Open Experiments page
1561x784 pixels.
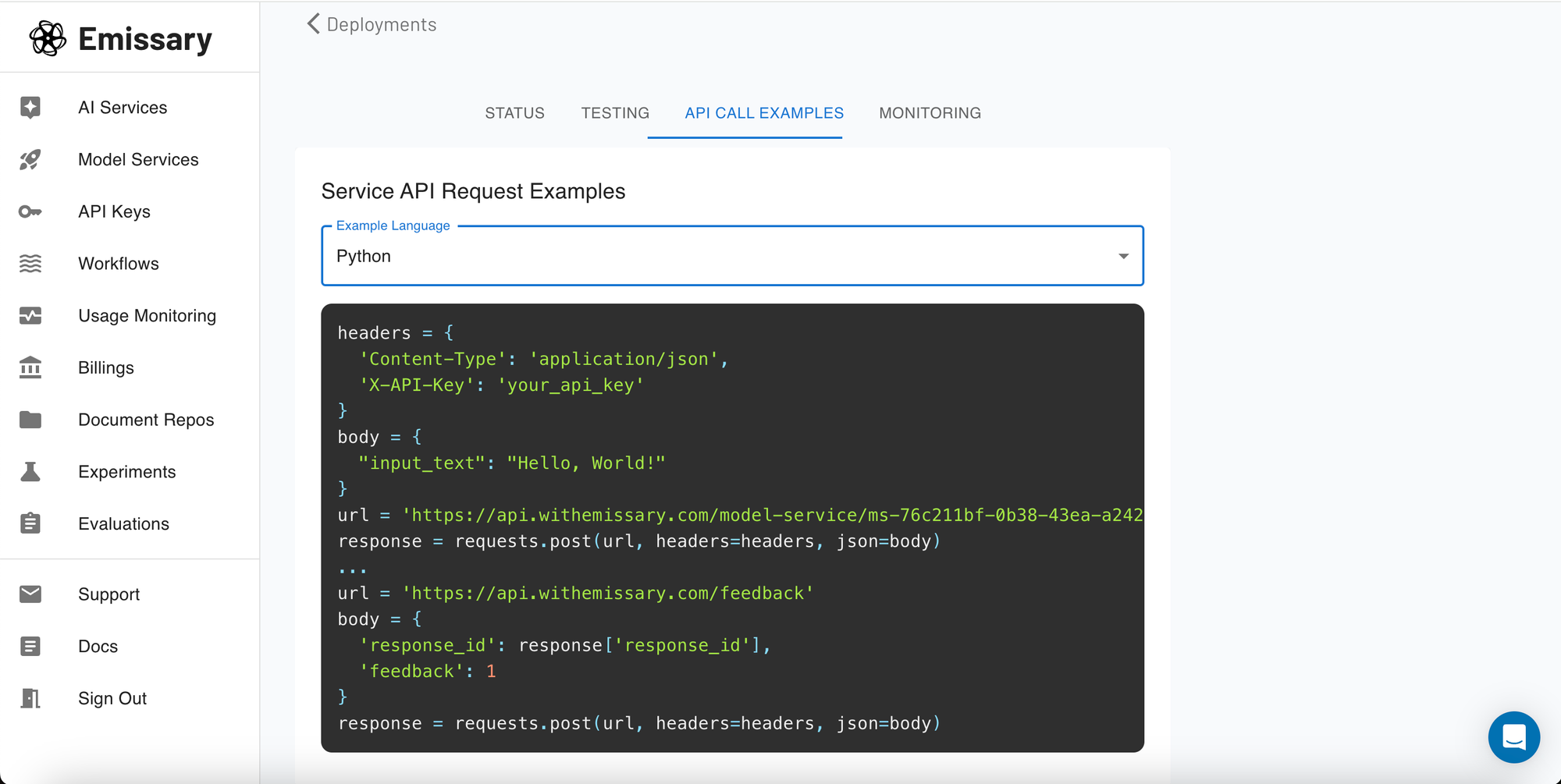click(126, 471)
